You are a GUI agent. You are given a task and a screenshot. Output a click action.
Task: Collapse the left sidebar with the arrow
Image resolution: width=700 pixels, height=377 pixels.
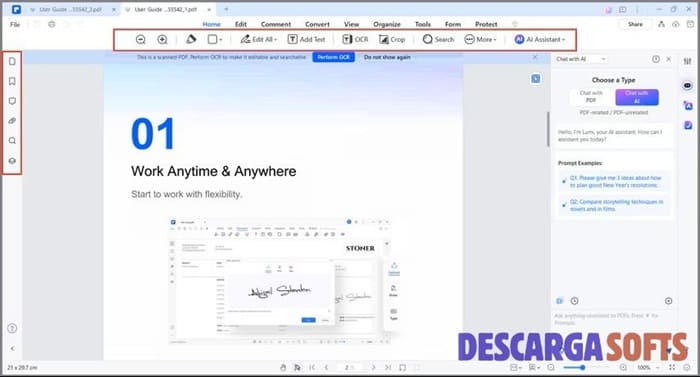click(12, 348)
